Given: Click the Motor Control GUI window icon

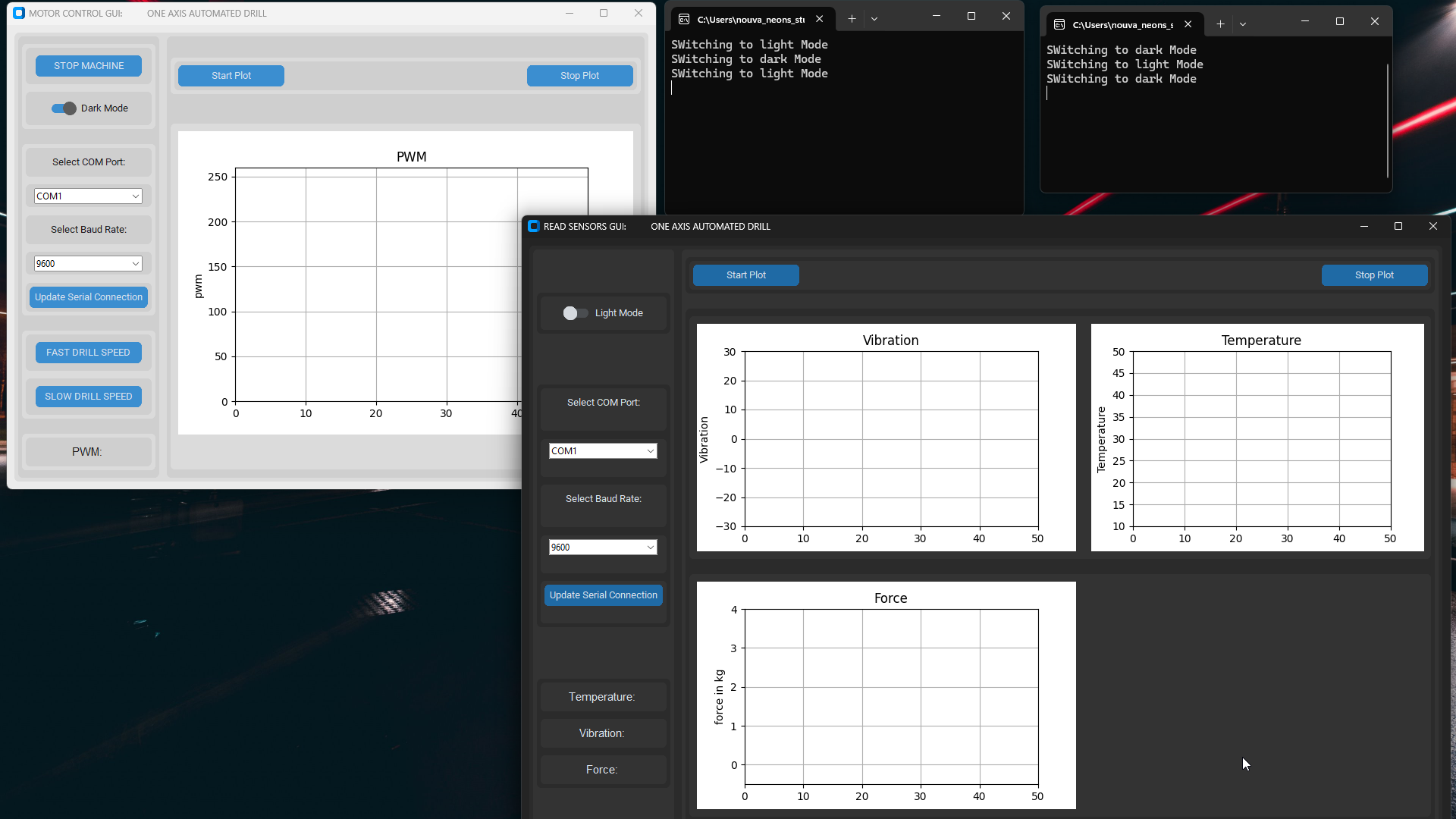Looking at the screenshot, I should click(x=19, y=13).
